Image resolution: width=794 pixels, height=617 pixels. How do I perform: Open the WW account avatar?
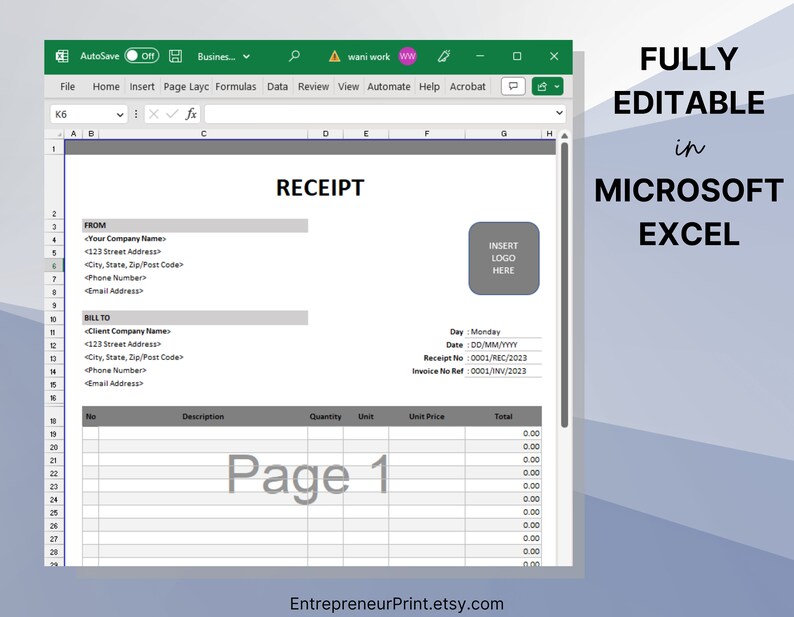408,56
